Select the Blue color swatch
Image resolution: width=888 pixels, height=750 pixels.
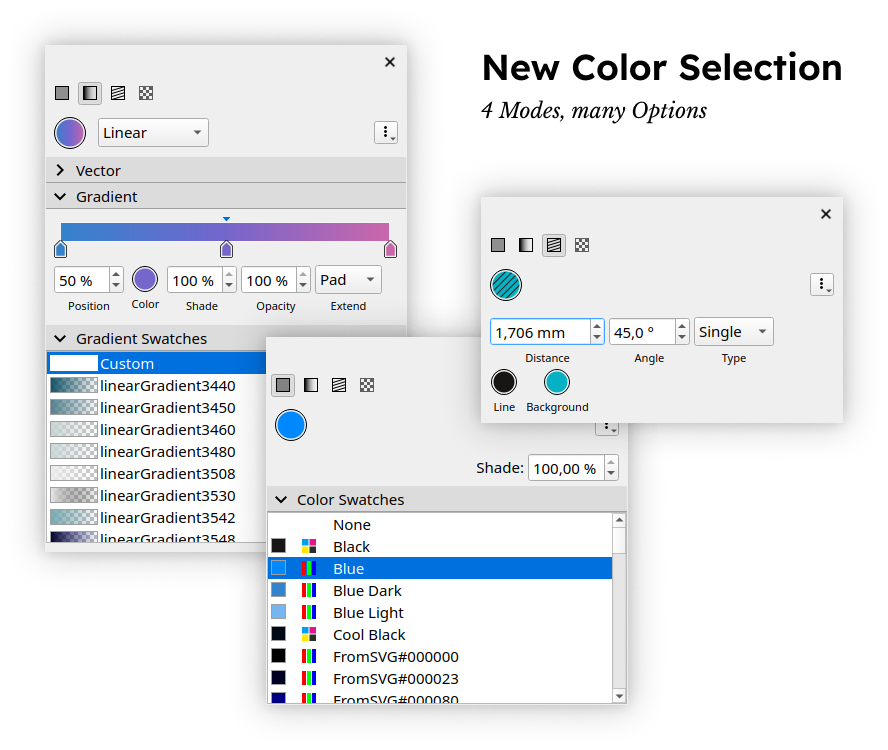point(440,568)
